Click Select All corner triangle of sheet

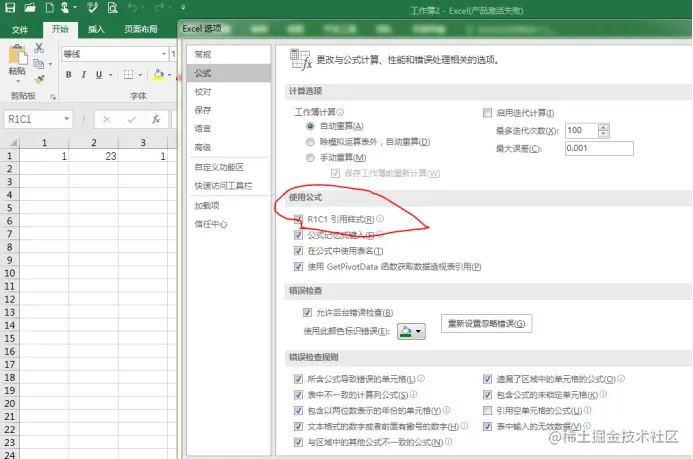pos(13,142)
